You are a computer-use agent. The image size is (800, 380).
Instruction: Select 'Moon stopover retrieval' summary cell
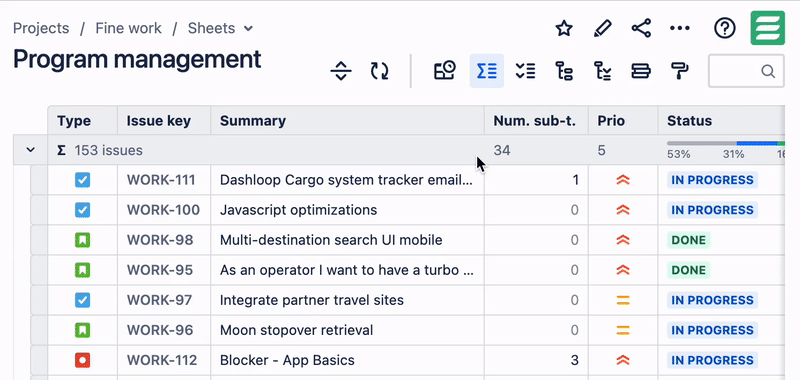(347, 331)
